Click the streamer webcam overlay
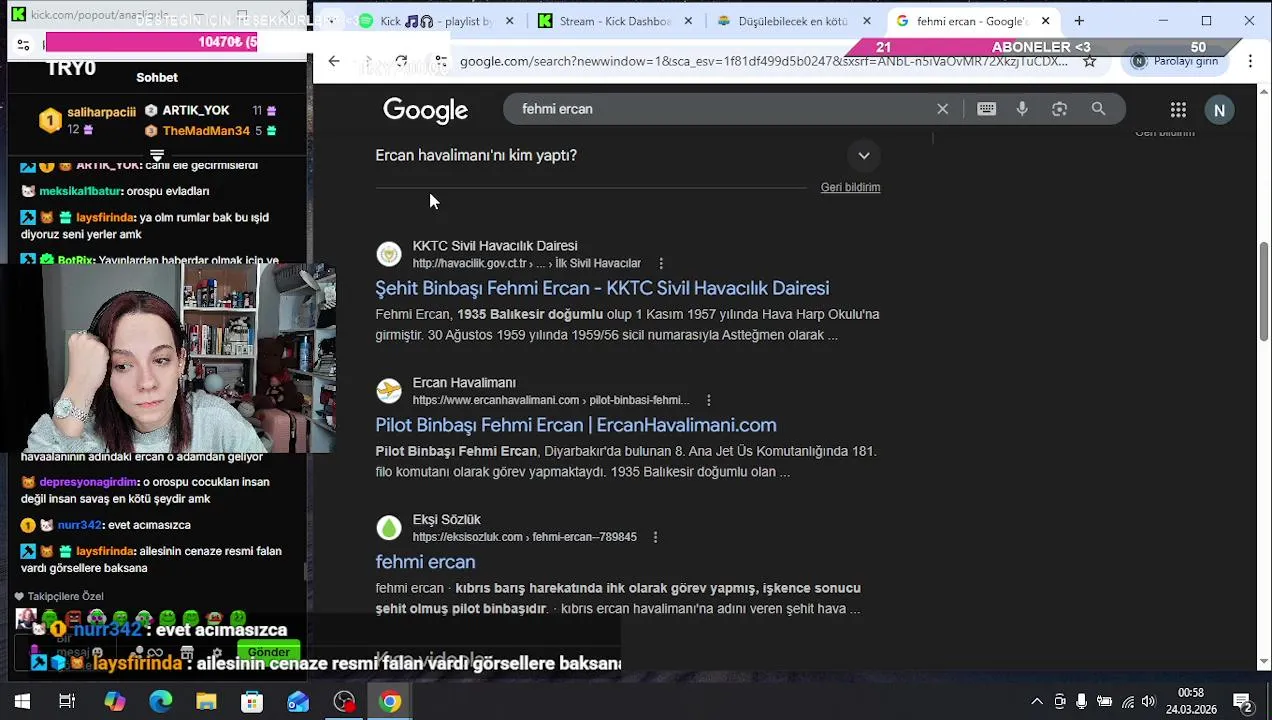1272x720 pixels. click(168, 359)
